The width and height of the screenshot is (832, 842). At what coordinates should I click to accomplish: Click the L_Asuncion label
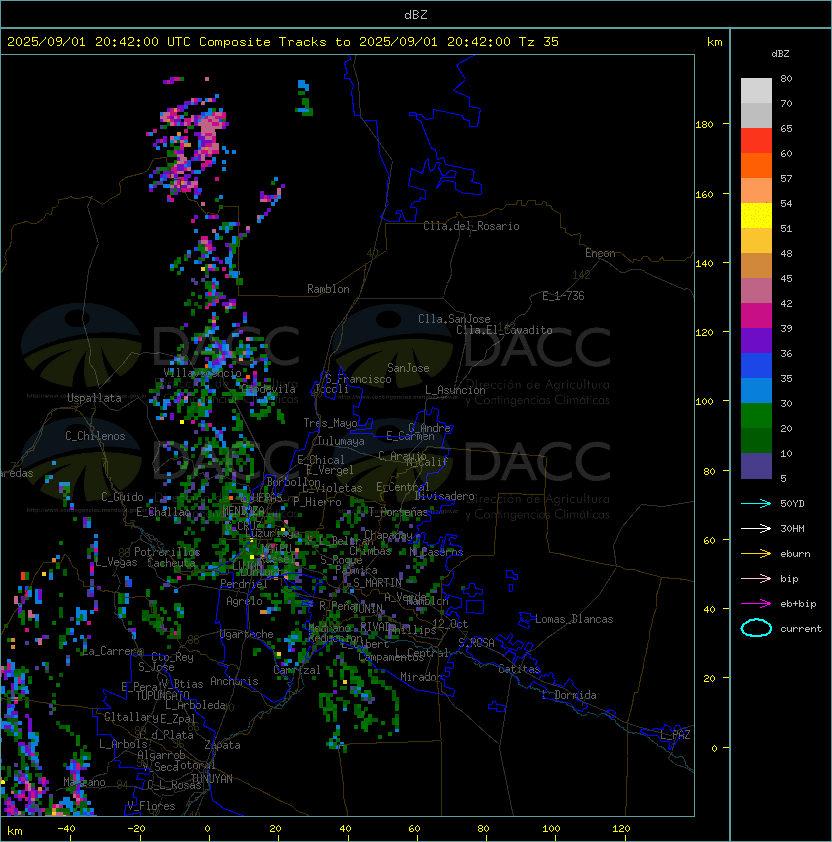[455, 390]
